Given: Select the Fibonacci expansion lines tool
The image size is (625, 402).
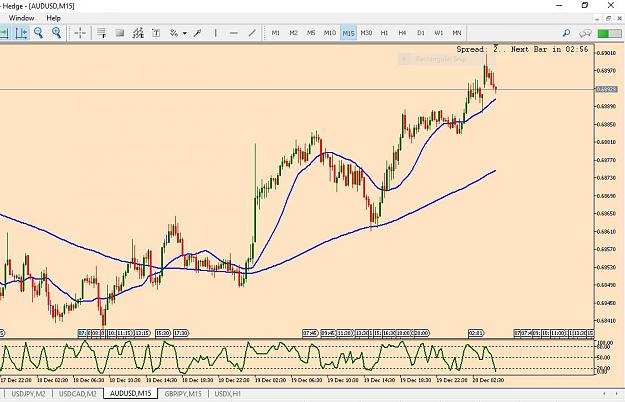Looking at the screenshot, I should 138,33.
